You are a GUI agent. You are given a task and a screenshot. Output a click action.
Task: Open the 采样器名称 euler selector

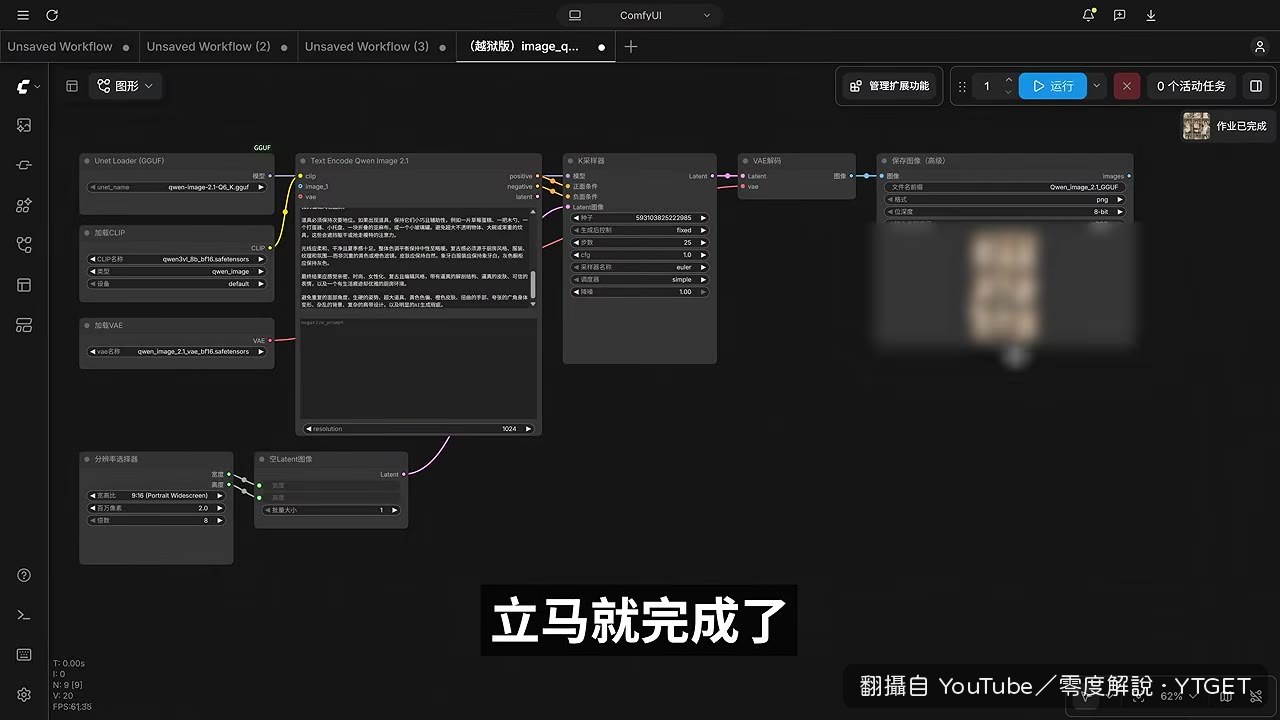pyautogui.click(x=640, y=267)
